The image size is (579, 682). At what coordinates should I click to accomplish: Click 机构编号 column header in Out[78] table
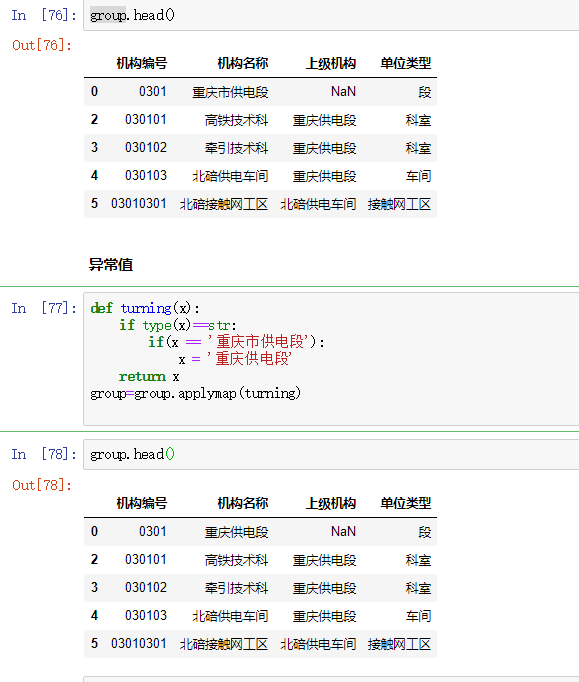(142, 503)
